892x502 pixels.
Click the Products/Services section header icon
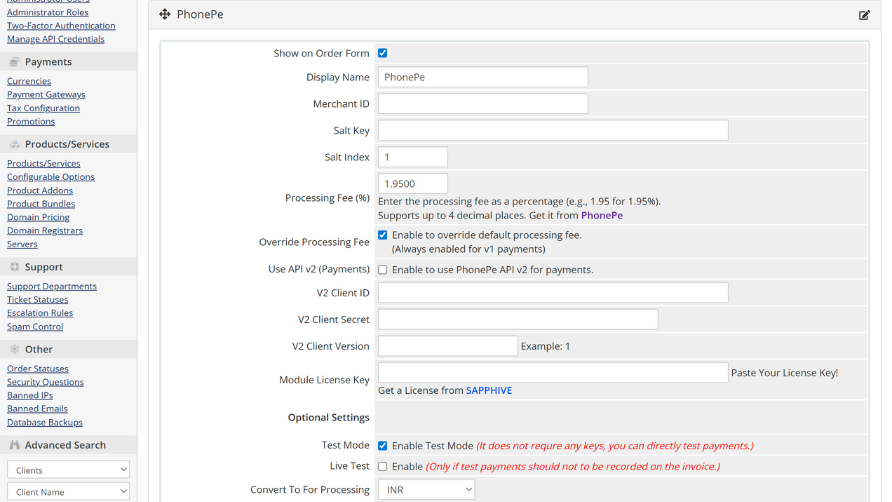click(x=14, y=144)
